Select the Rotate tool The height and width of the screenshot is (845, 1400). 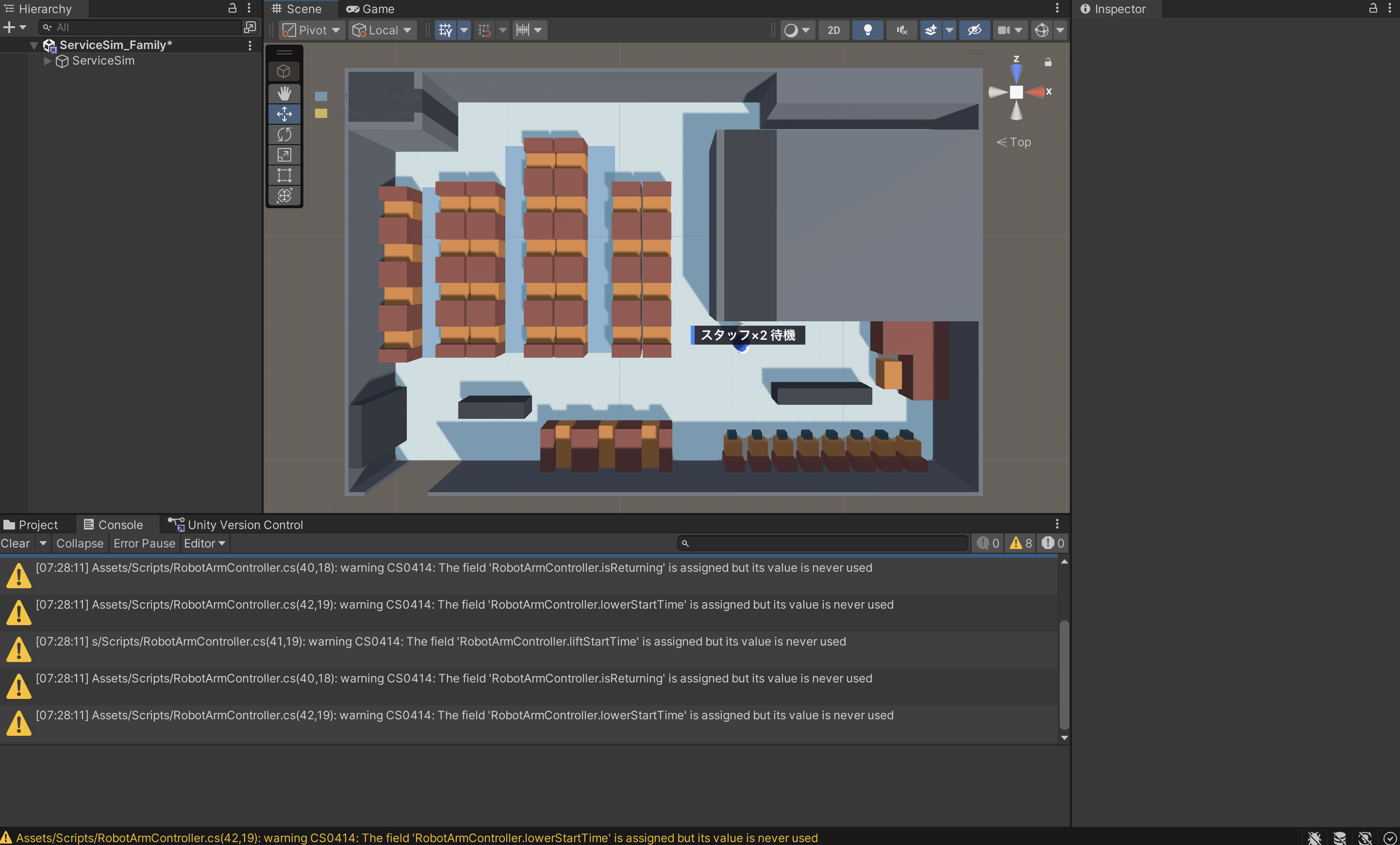point(284,134)
